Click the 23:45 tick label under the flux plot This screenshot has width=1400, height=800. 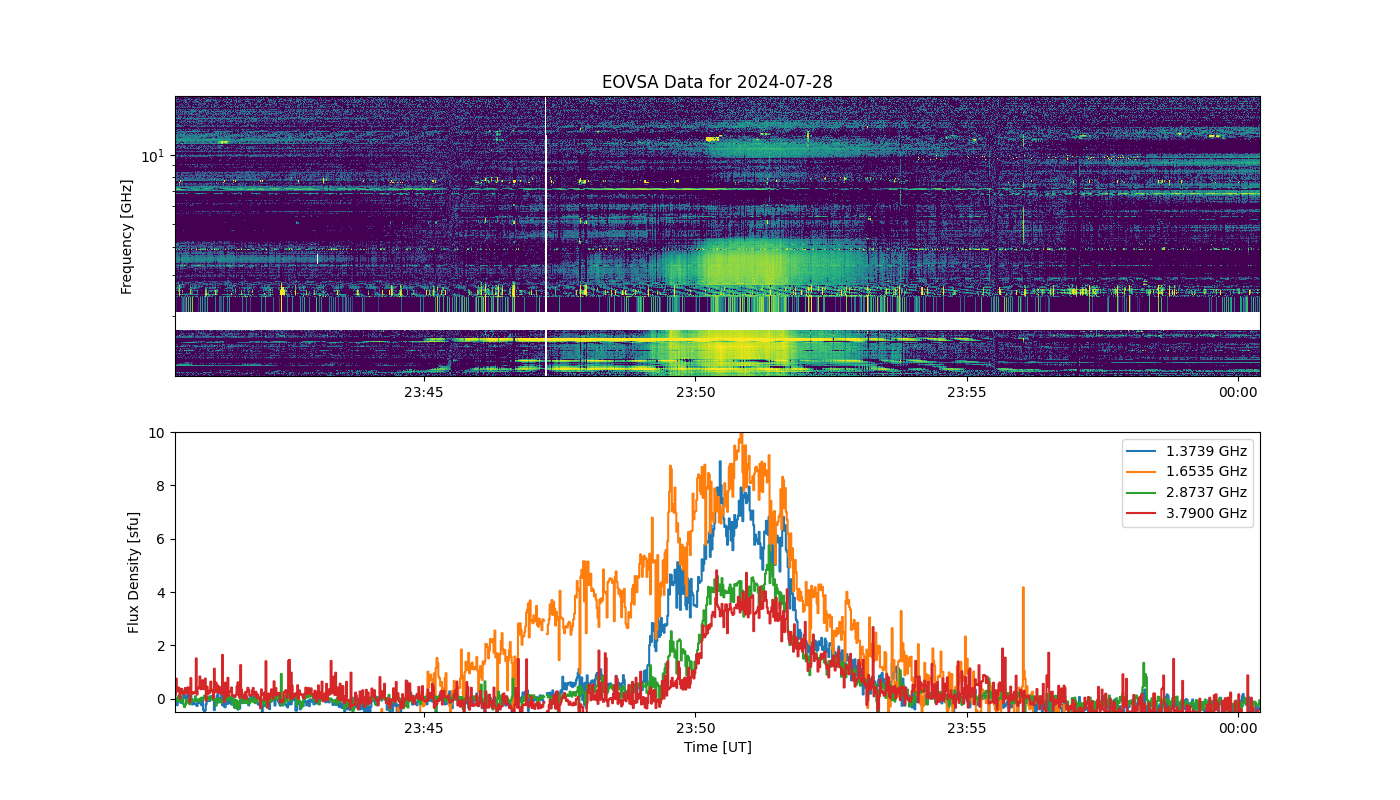(424, 728)
